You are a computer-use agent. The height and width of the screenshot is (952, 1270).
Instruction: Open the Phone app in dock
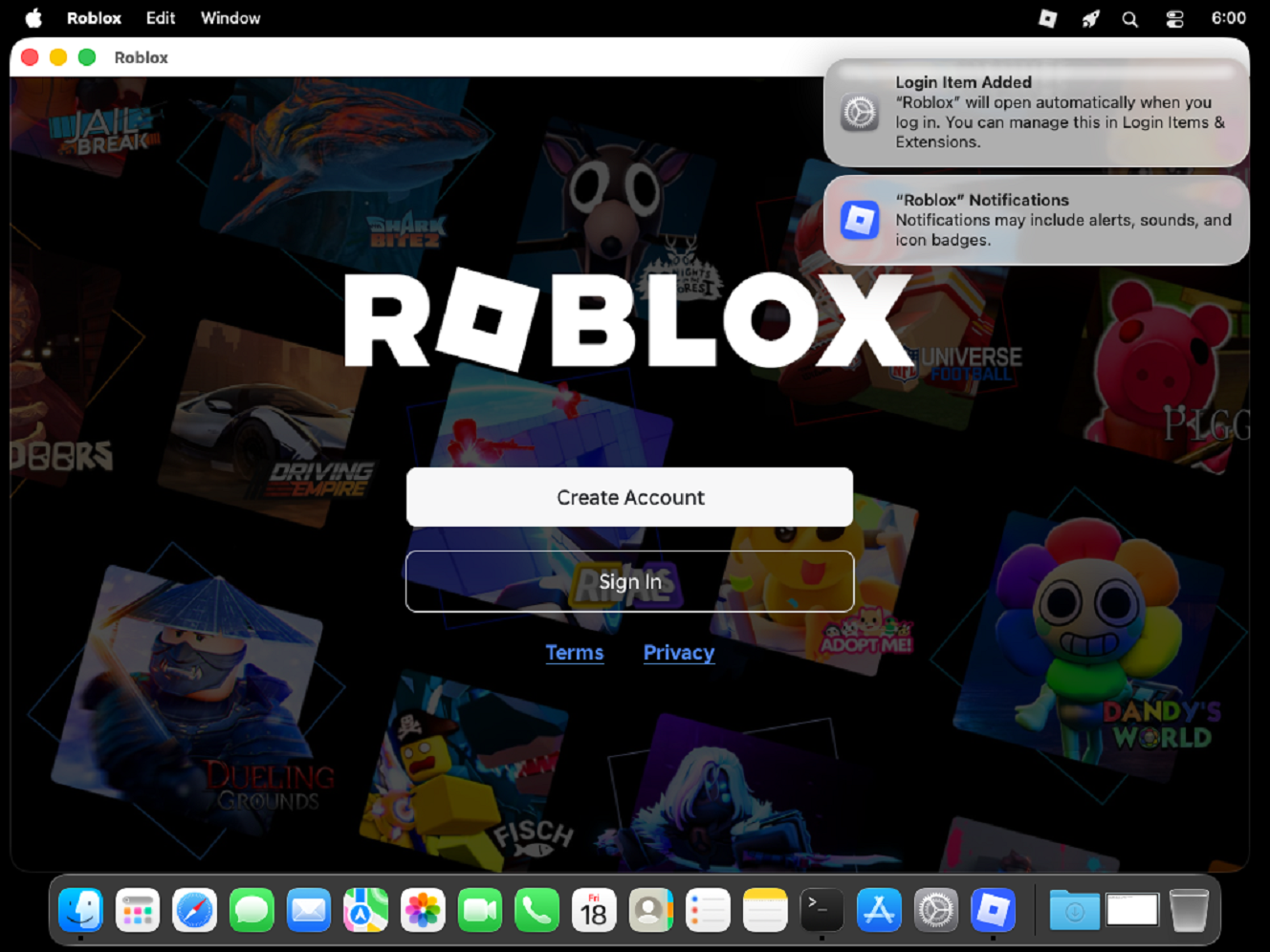click(536, 910)
